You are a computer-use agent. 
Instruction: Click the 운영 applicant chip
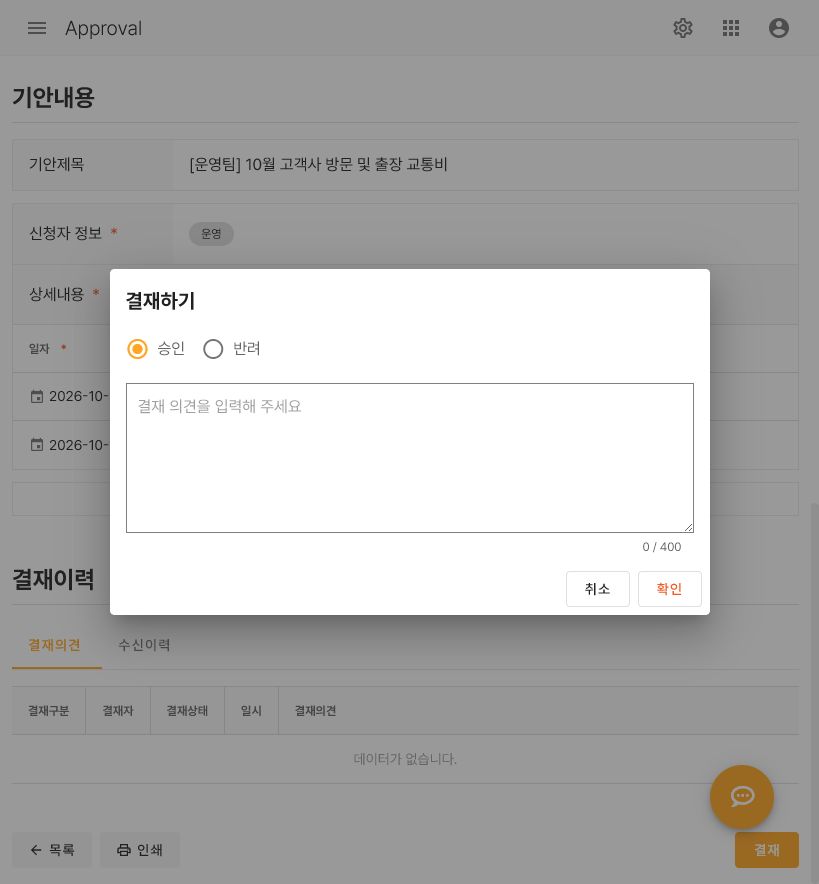point(211,233)
